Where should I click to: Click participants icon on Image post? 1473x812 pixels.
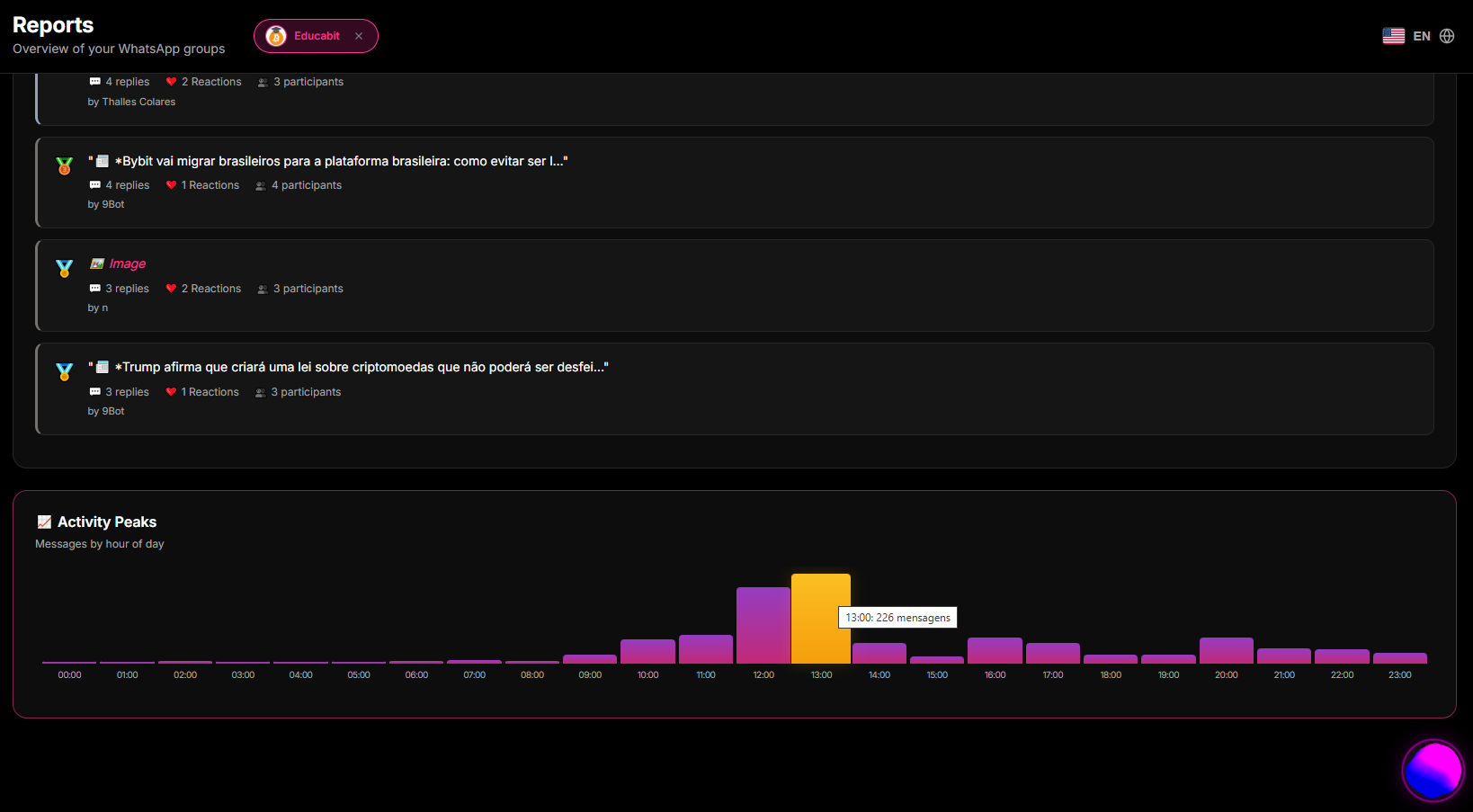[x=263, y=289]
